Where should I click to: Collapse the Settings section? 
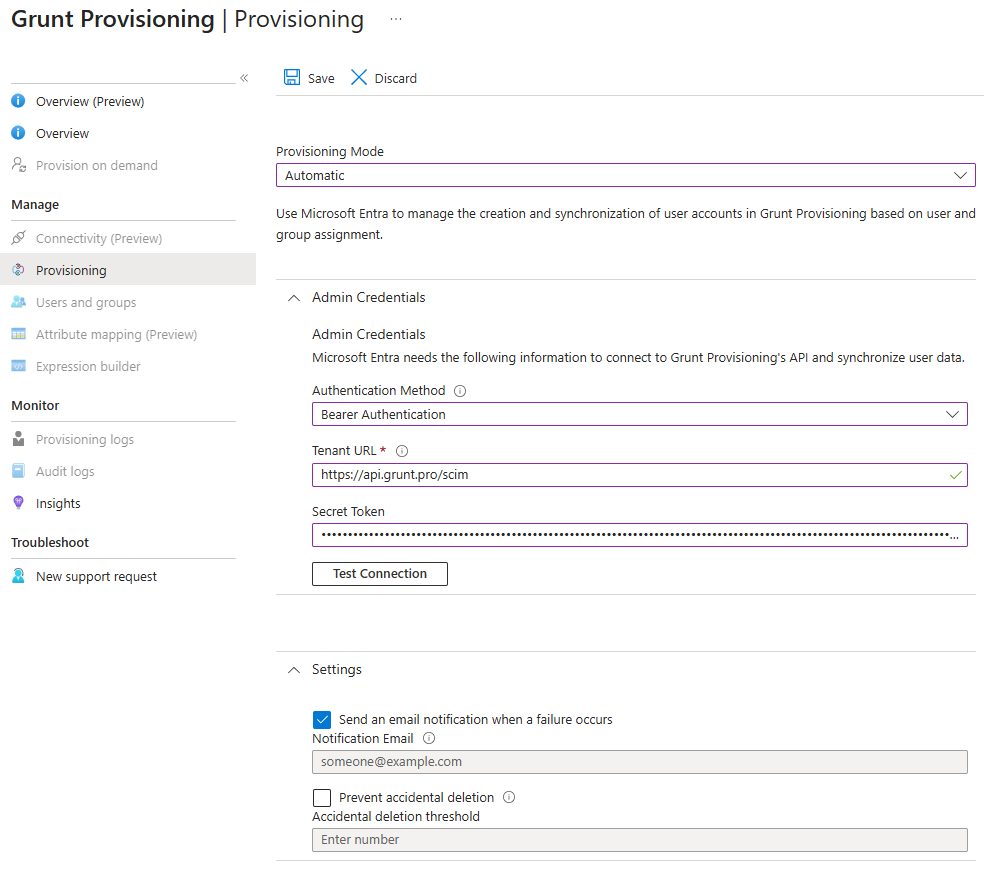(x=294, y=670)
